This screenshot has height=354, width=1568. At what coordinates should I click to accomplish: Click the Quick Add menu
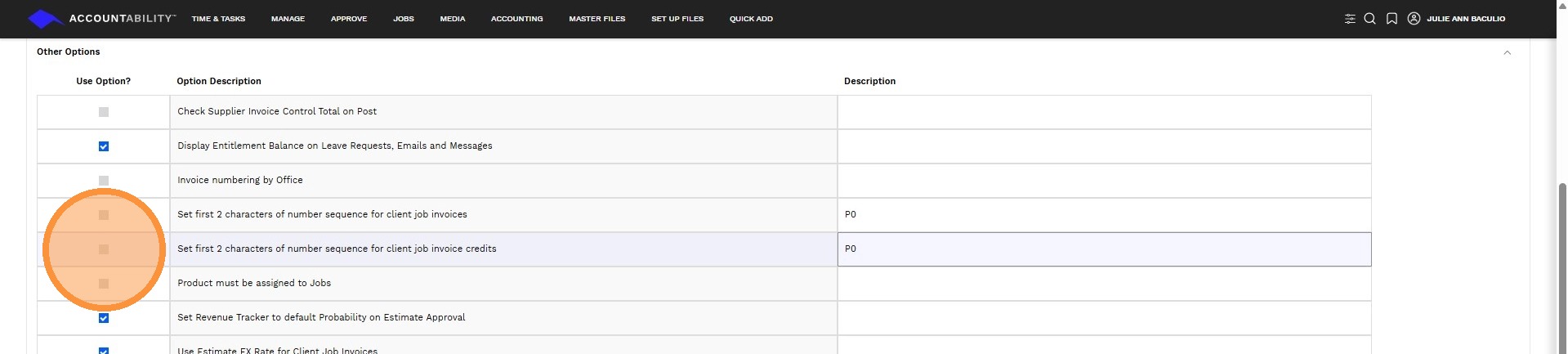click(751, 19)
